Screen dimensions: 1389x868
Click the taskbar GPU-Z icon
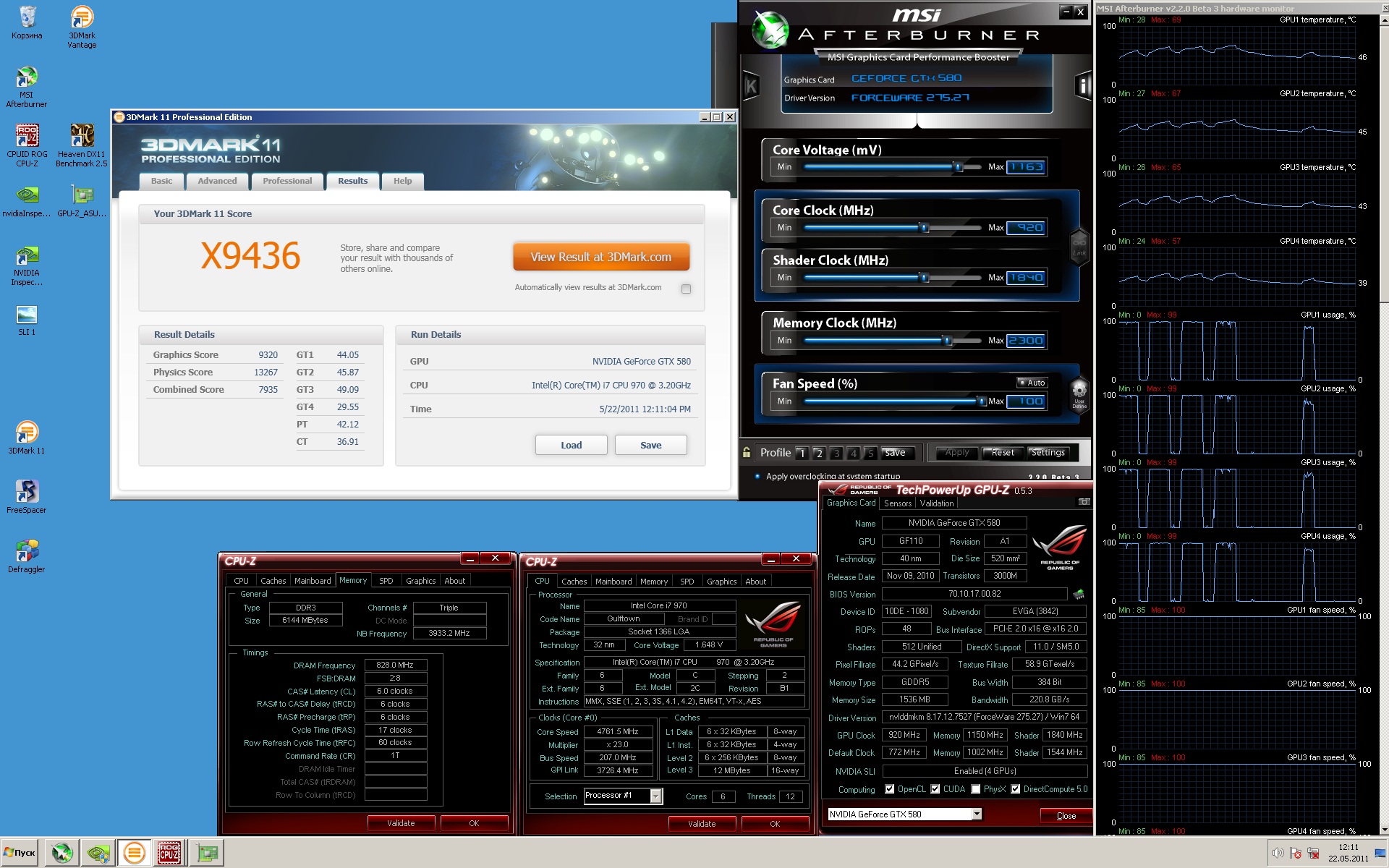[x=207, y=854]
